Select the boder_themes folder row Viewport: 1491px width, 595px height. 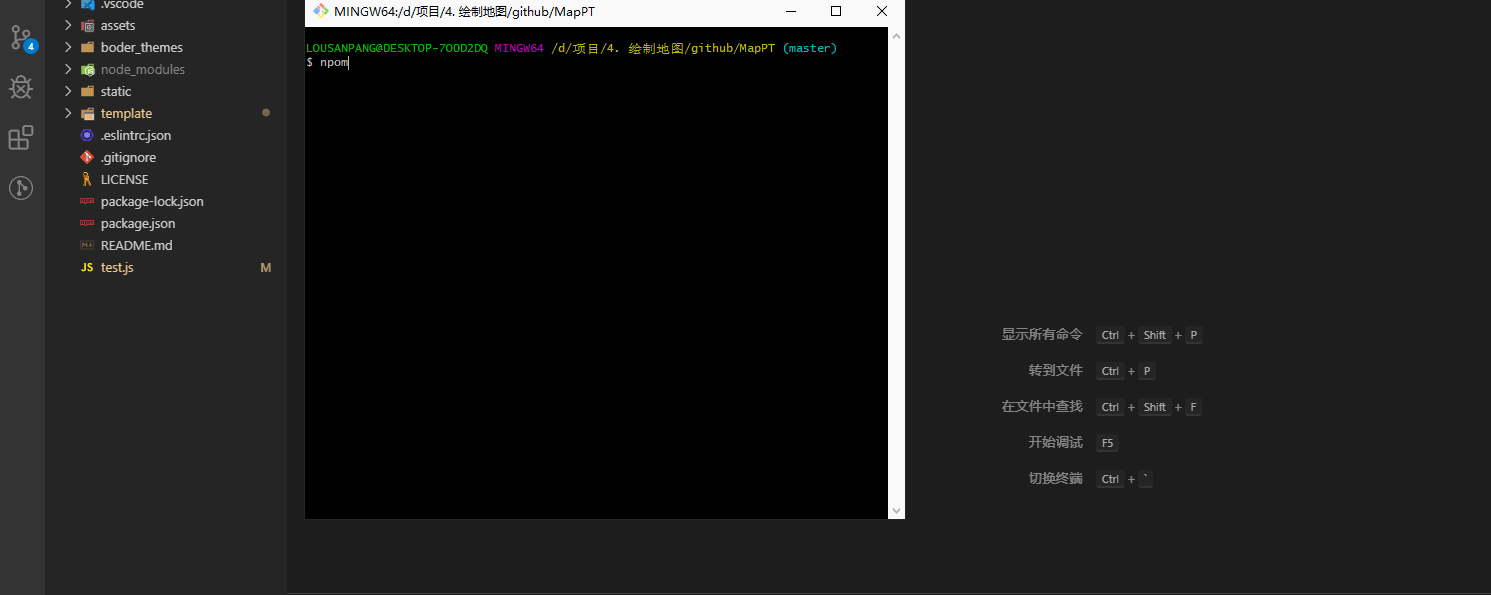(166, 47)
